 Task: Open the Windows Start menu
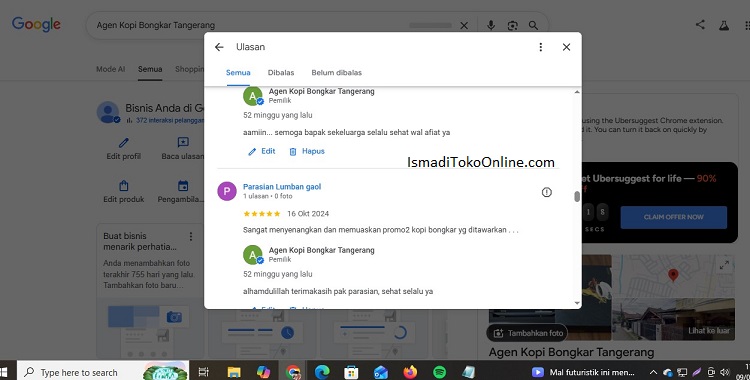[x=4, y=372]
